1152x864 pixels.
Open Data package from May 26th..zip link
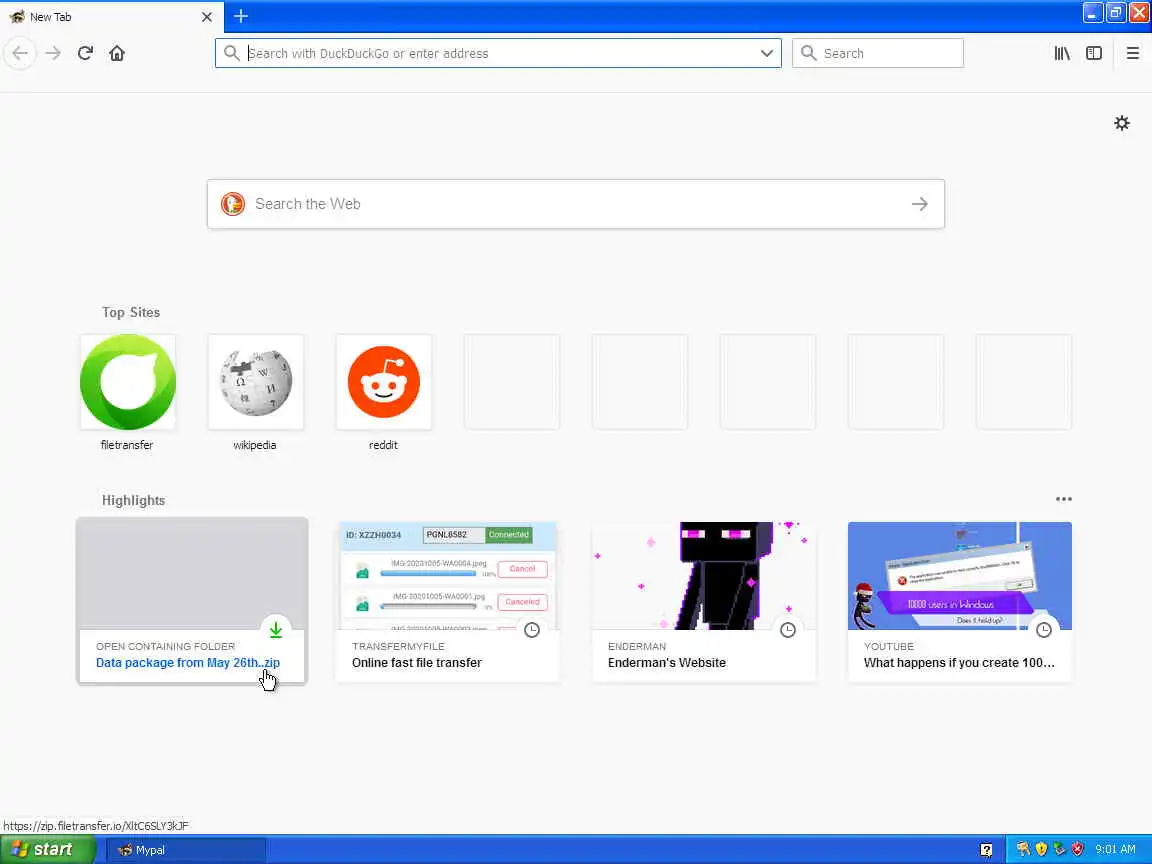pos(188,662)
